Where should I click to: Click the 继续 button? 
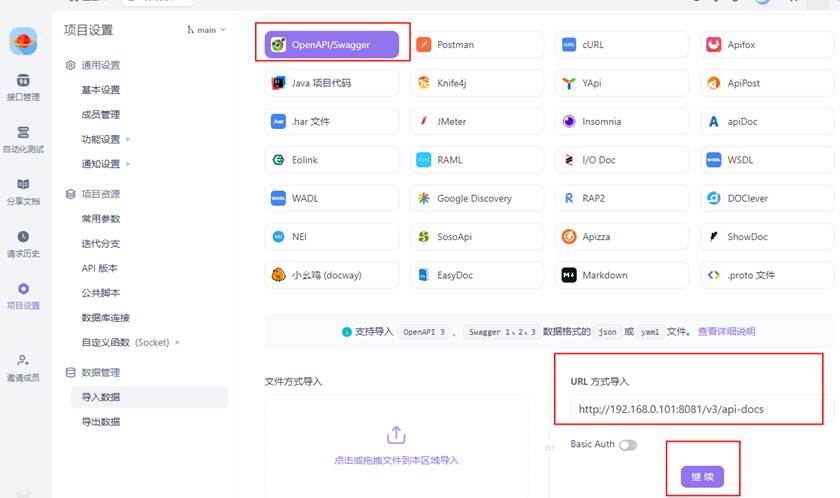point(702,477)
